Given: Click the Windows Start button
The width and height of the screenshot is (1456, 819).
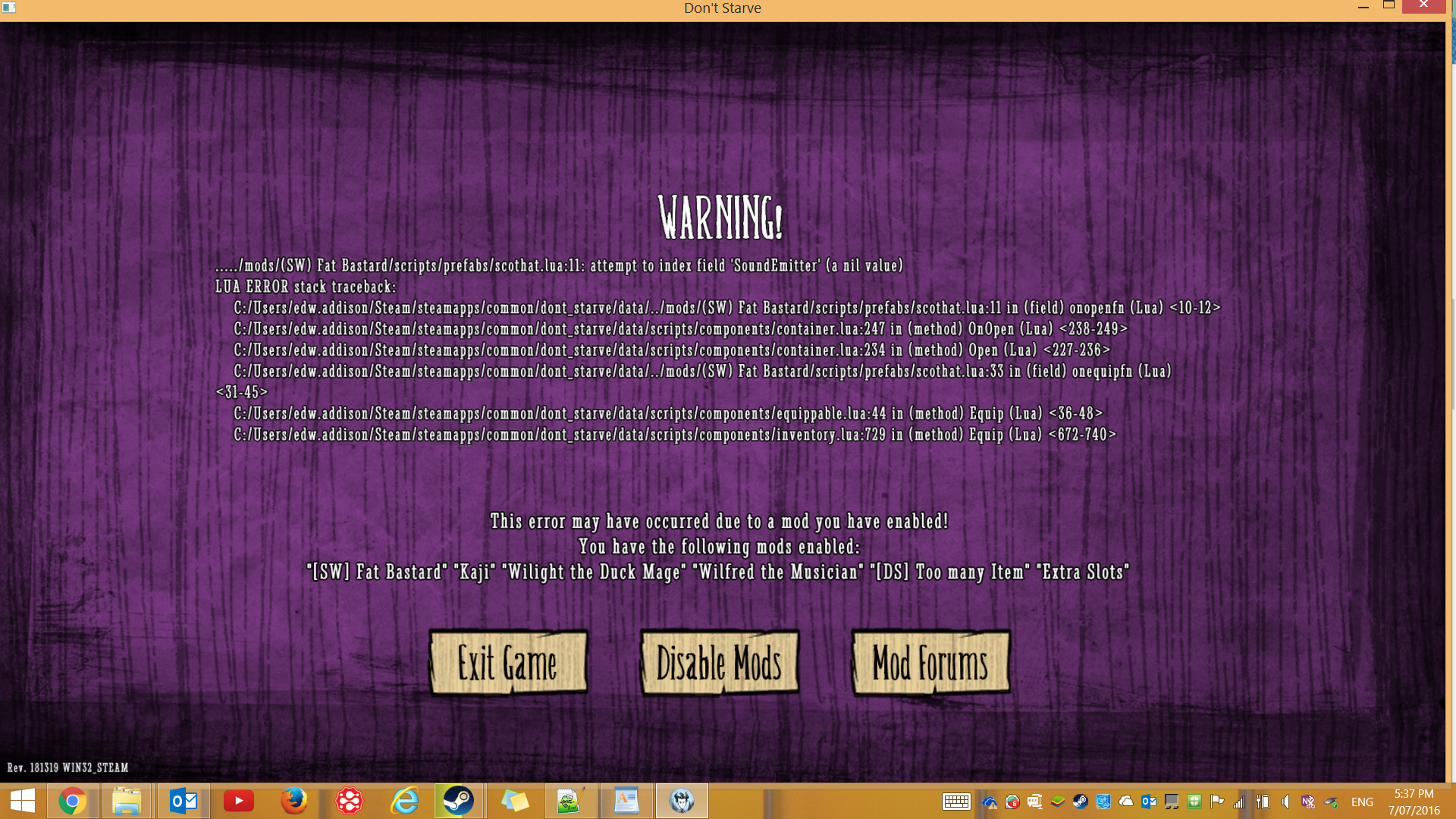Looking at the screenshot, I should pos(23,801).
